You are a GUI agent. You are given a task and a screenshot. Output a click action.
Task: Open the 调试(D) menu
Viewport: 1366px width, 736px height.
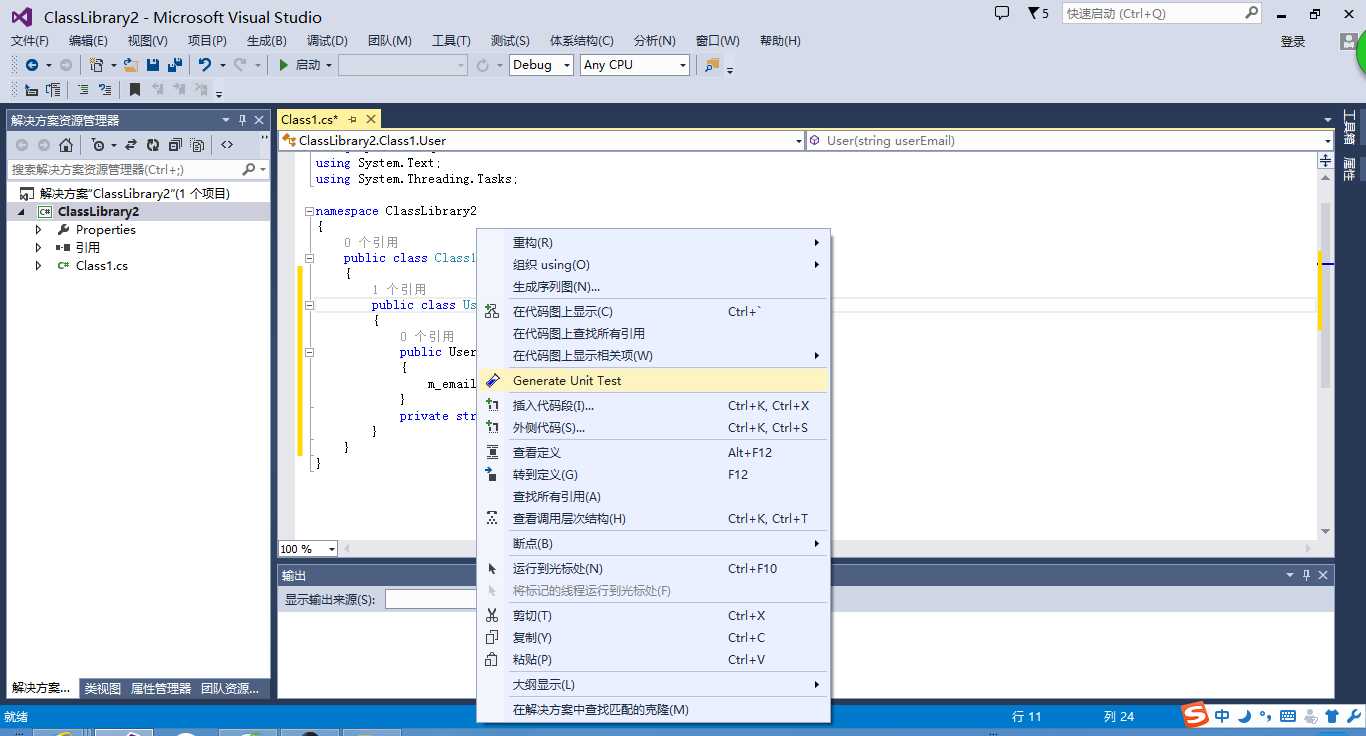(x=327, y=41)
